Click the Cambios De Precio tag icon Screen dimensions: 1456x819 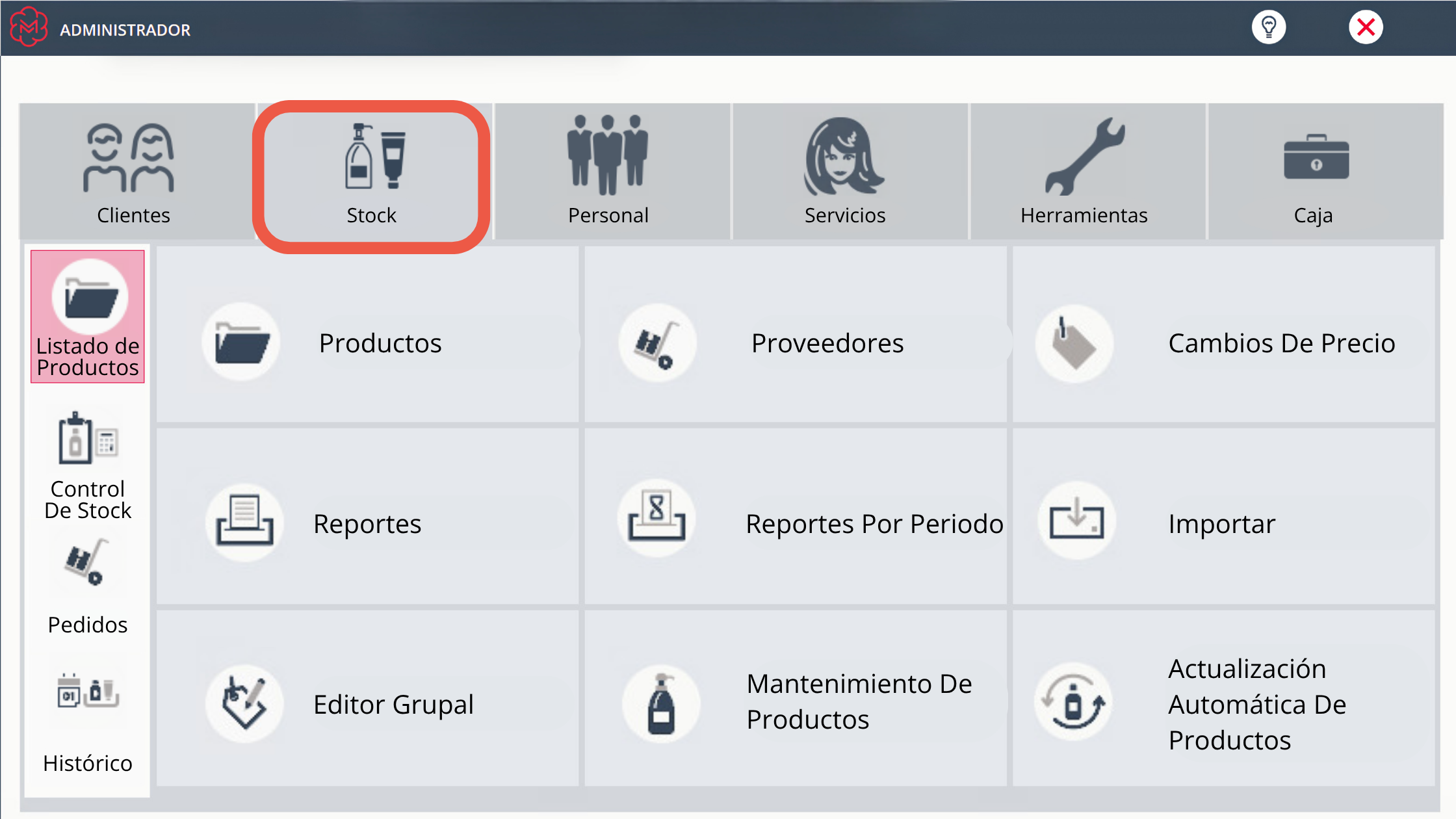point(1074,343)
